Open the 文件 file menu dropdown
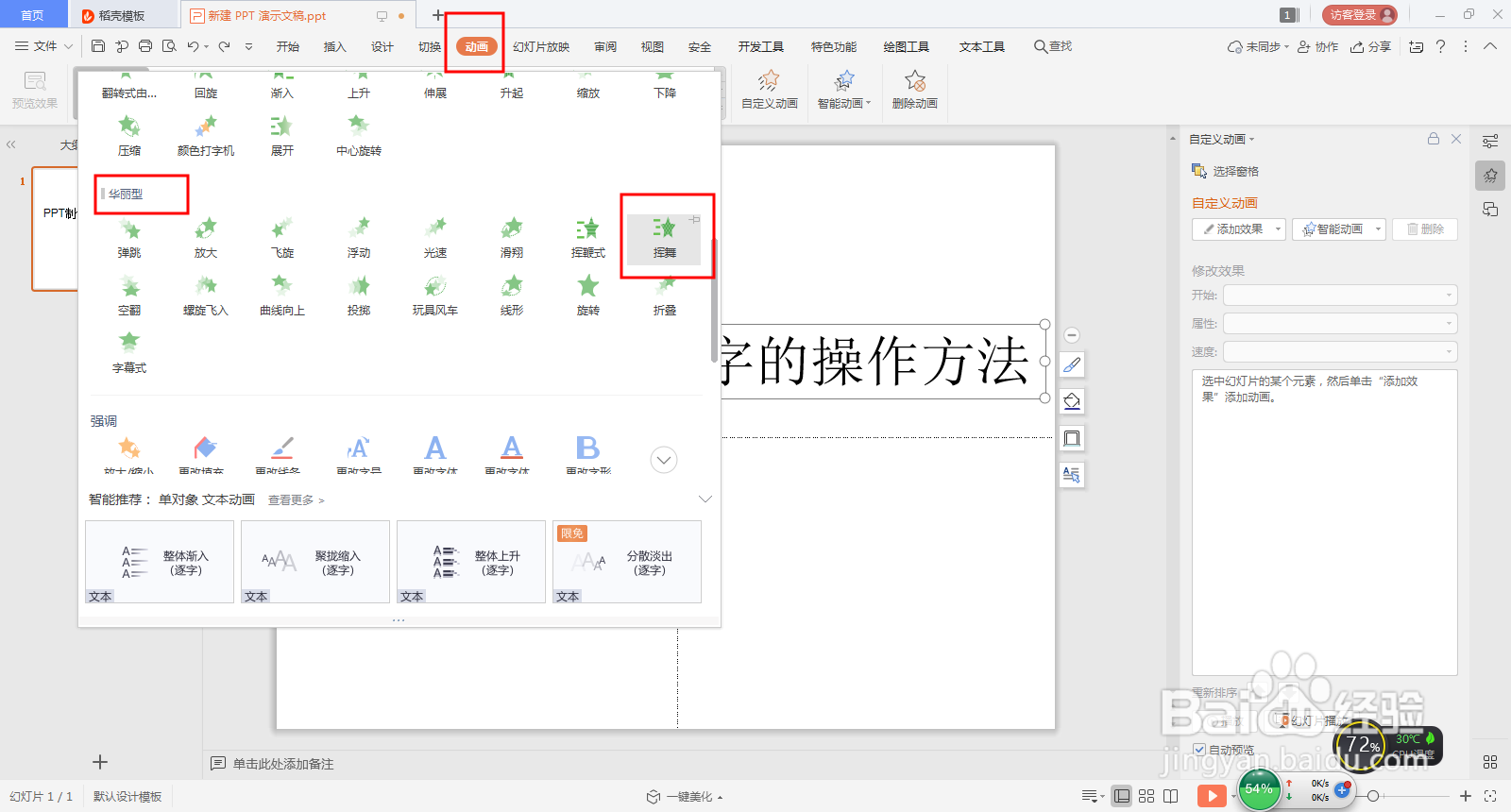This screenshot has height=812, width=1511. (x=43, y=46)
